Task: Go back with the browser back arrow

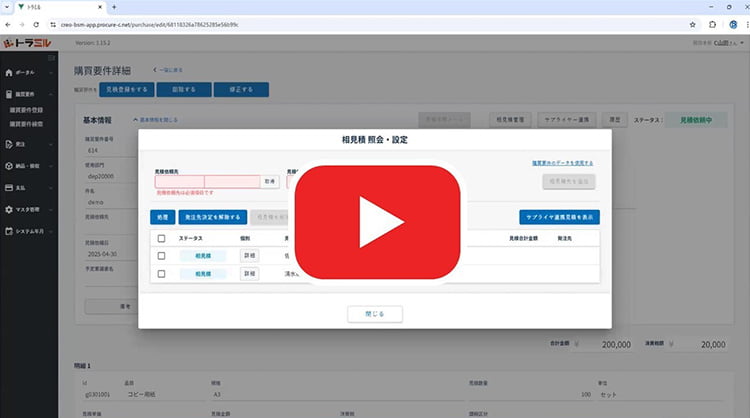Action: coord(8,24)
